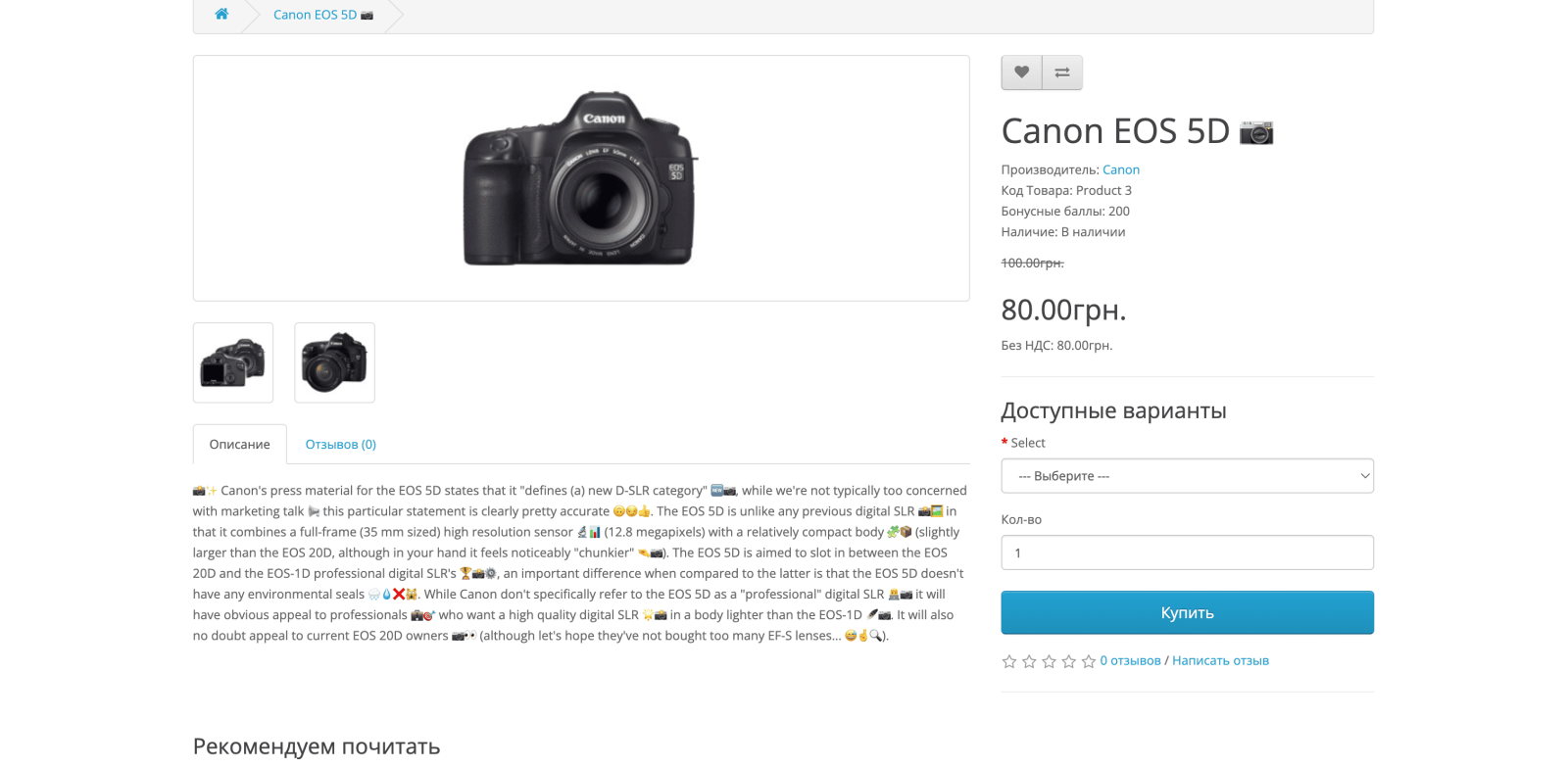Screen dimensions: 1568x768
Task: Add product to wishlist with heart icon
Action: (1021, 72)
